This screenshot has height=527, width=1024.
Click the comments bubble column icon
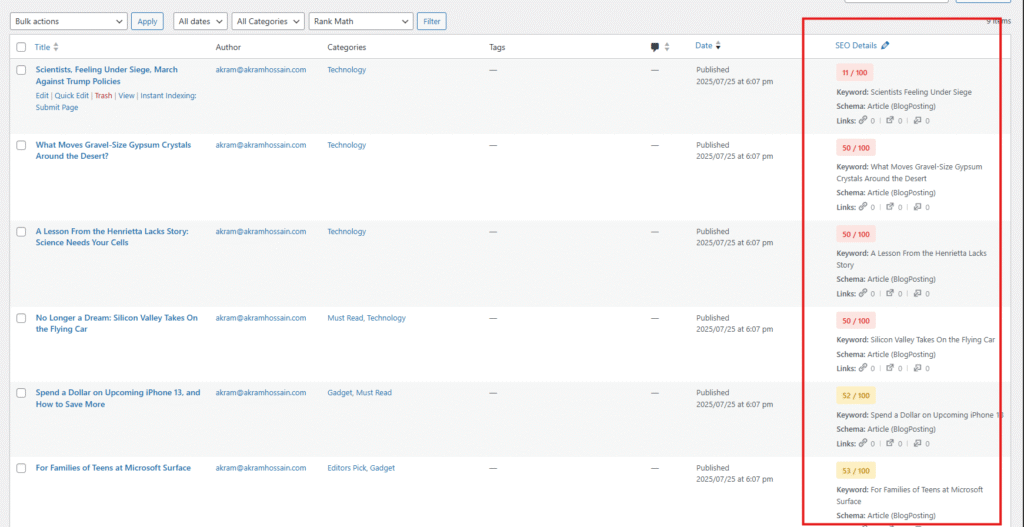655,47
